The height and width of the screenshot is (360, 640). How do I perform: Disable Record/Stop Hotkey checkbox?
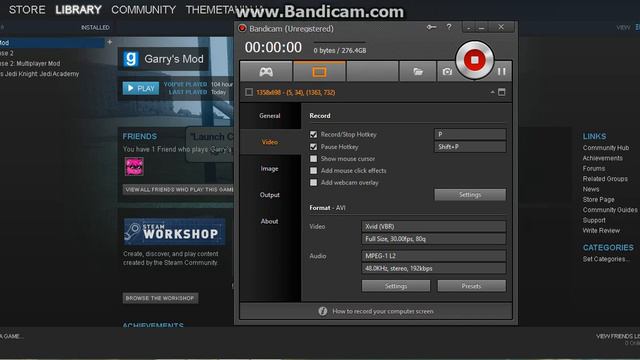pyautogui.click(x=313, y=134)
